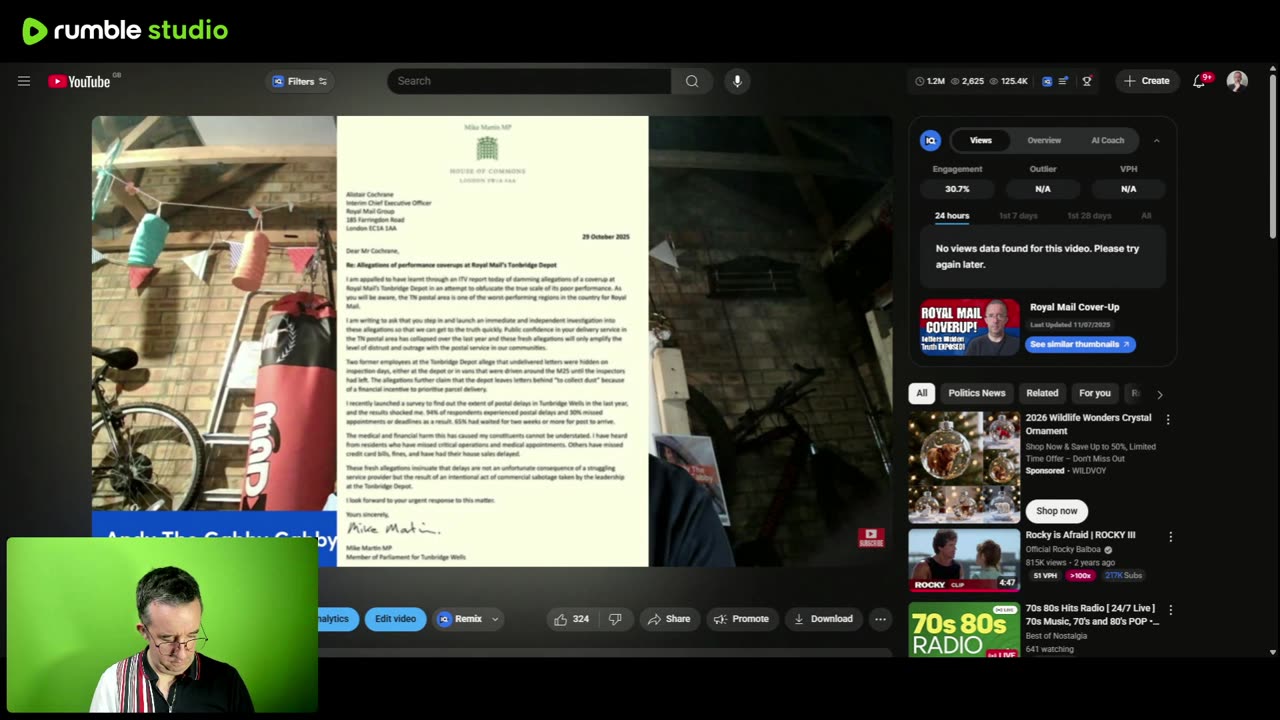
Task: Like the video with thumbs up 324
Action: pos(571,619)
